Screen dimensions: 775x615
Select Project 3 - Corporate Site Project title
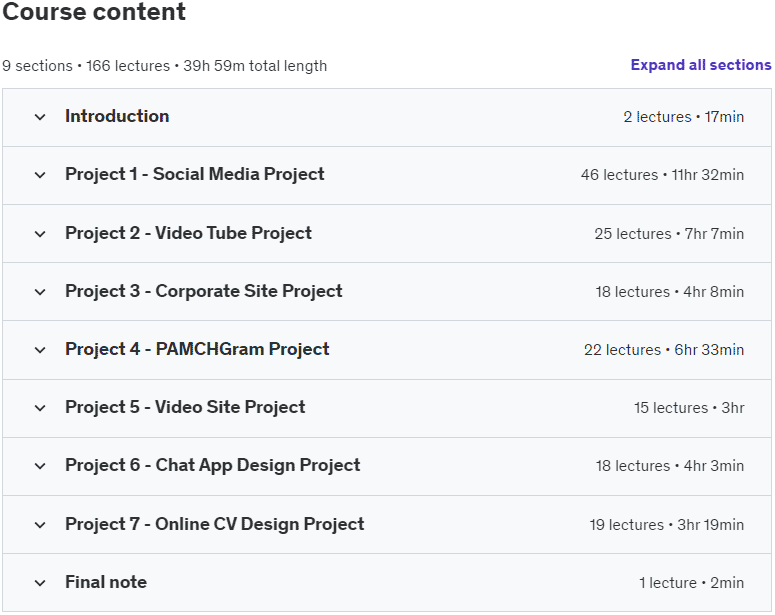[204, 291]
